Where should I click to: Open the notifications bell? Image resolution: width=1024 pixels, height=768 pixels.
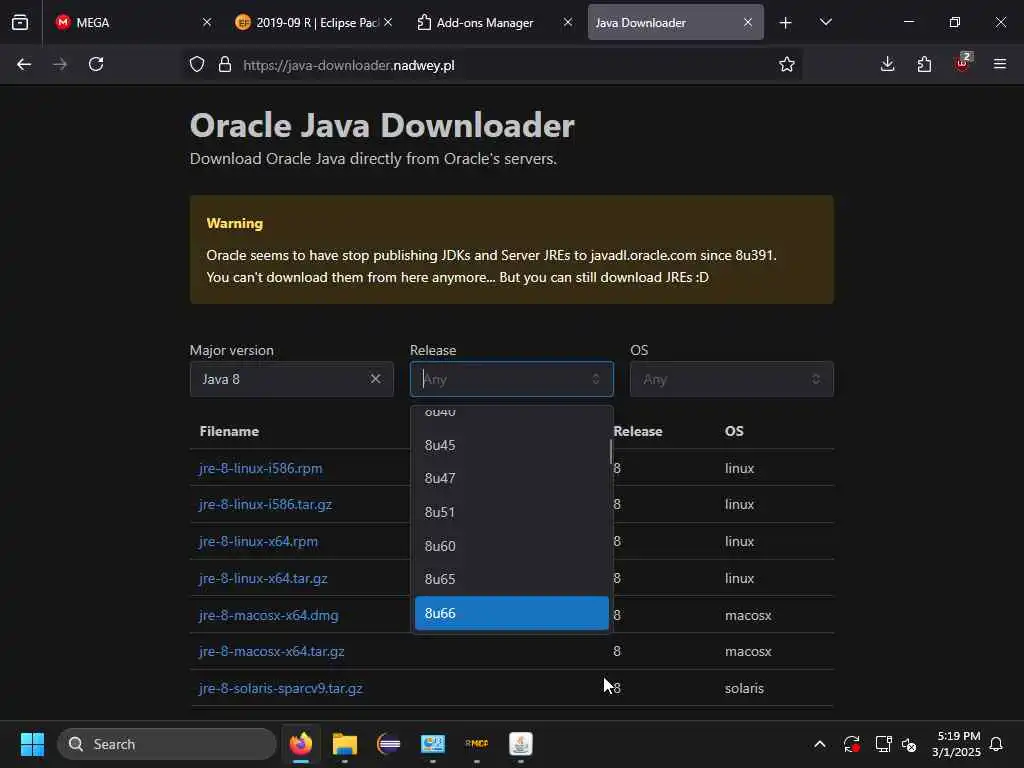996,744
